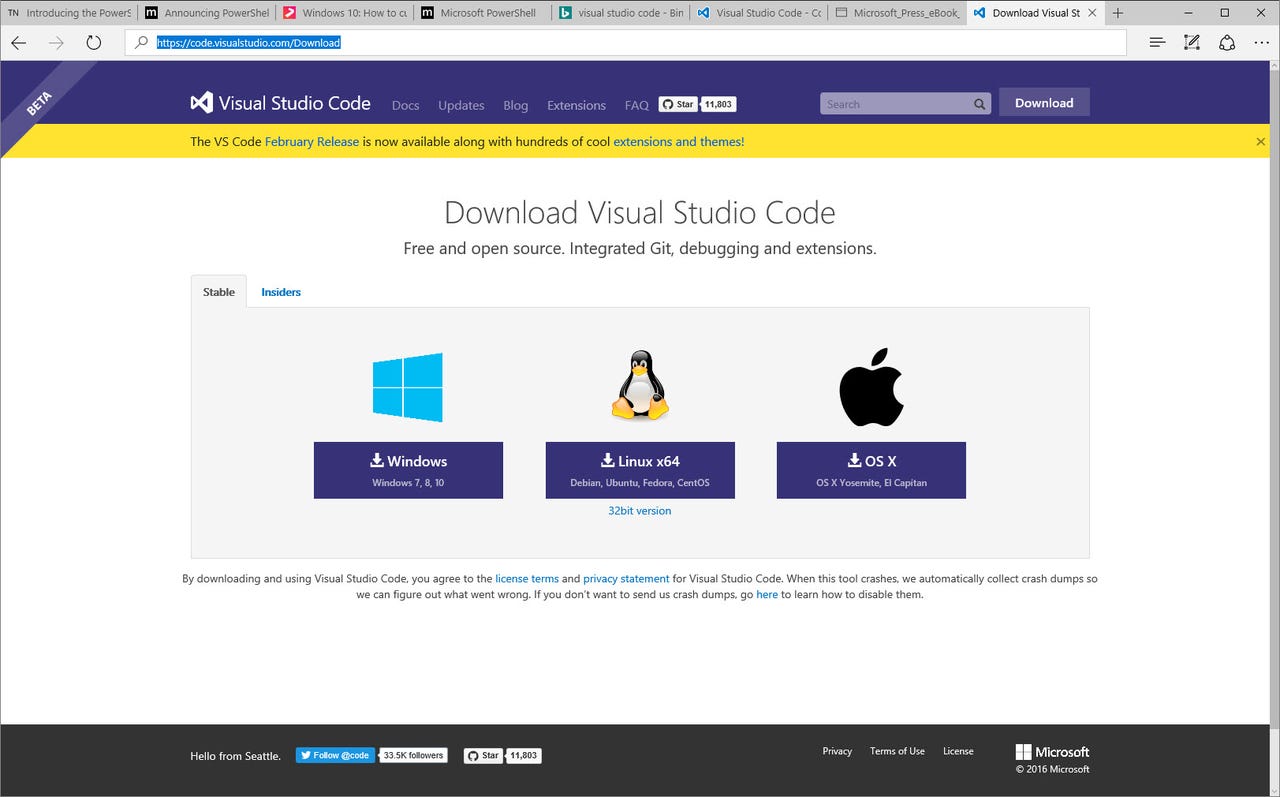Click the Make a Web Note icon in Edge

point(1191,42)
